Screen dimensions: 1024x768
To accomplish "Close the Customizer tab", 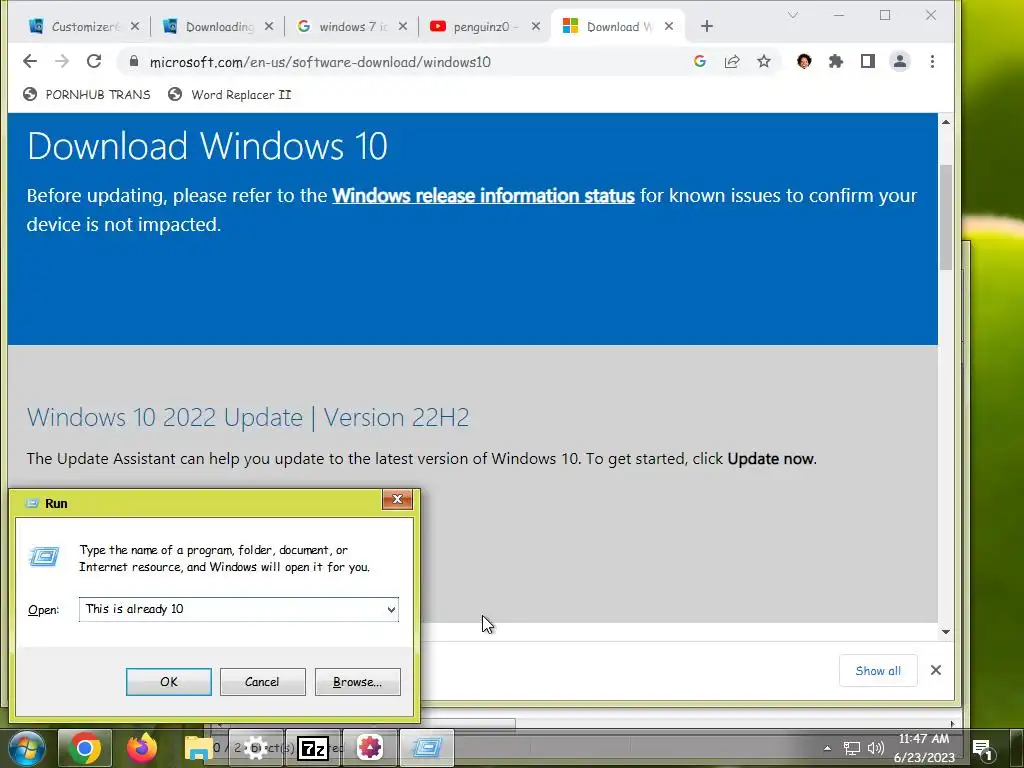I will click(135, 26).
